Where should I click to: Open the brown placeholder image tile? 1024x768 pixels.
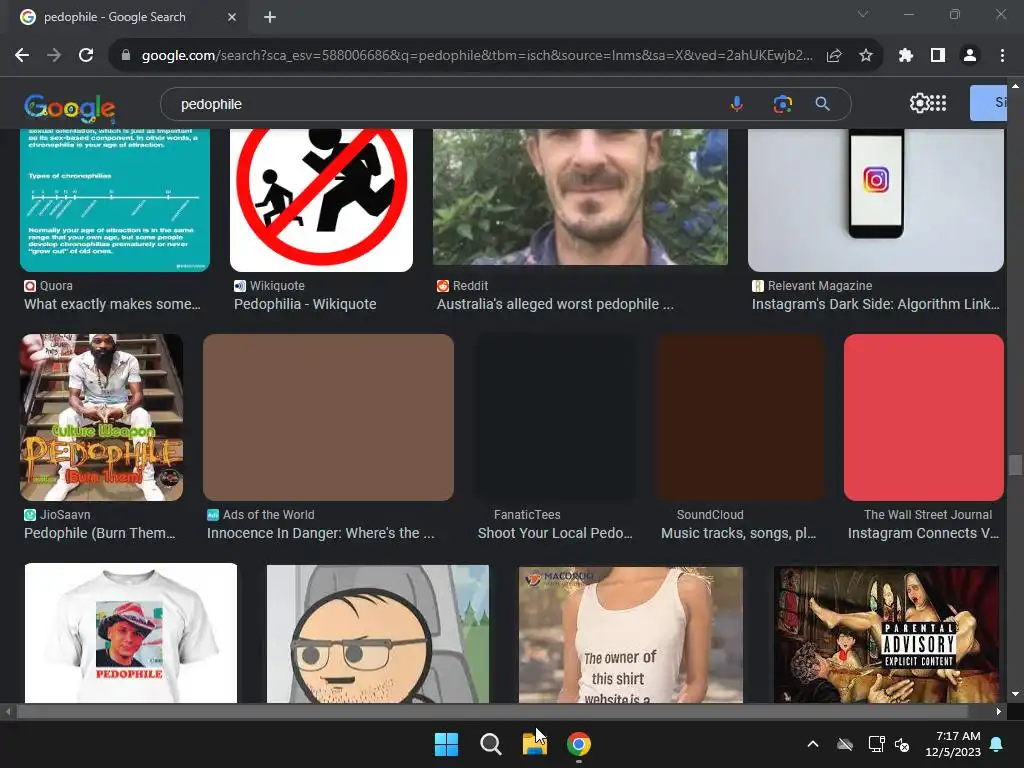point(328,417)
